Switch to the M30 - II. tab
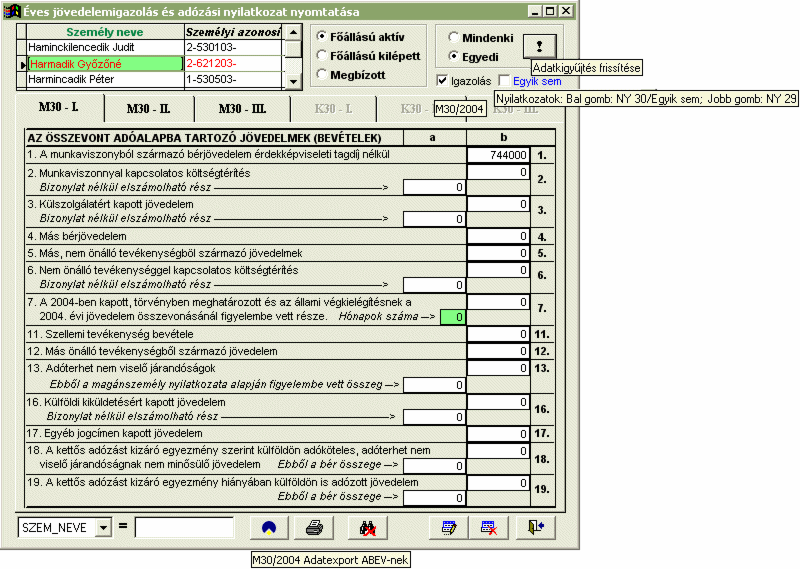Screen dimensions: 800x569 pyautogui.click(x=148, y=109)
